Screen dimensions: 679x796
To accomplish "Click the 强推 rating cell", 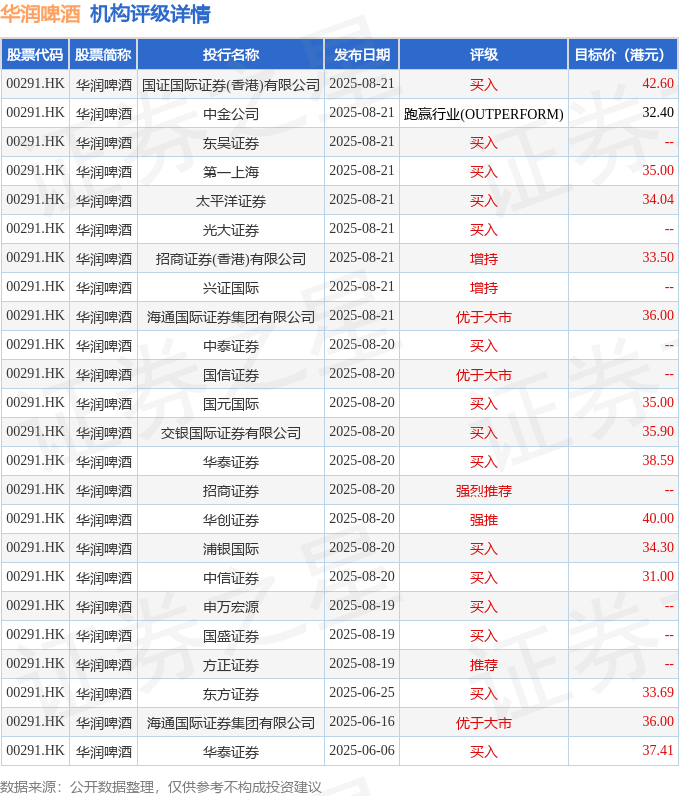I will 484,519.
